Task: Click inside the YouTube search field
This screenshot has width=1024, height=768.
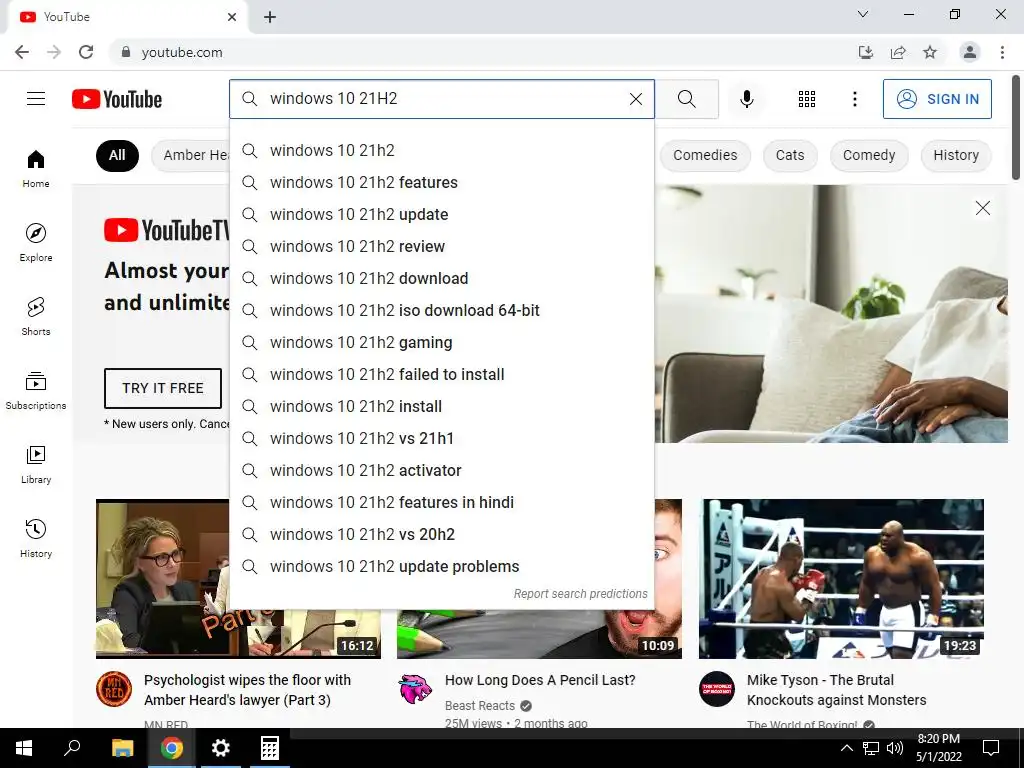Action: tap(444, 99)
